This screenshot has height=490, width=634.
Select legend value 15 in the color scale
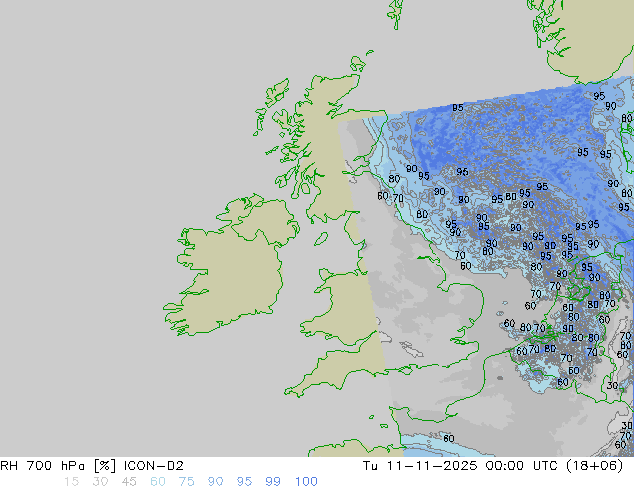(x=71, y=482)
